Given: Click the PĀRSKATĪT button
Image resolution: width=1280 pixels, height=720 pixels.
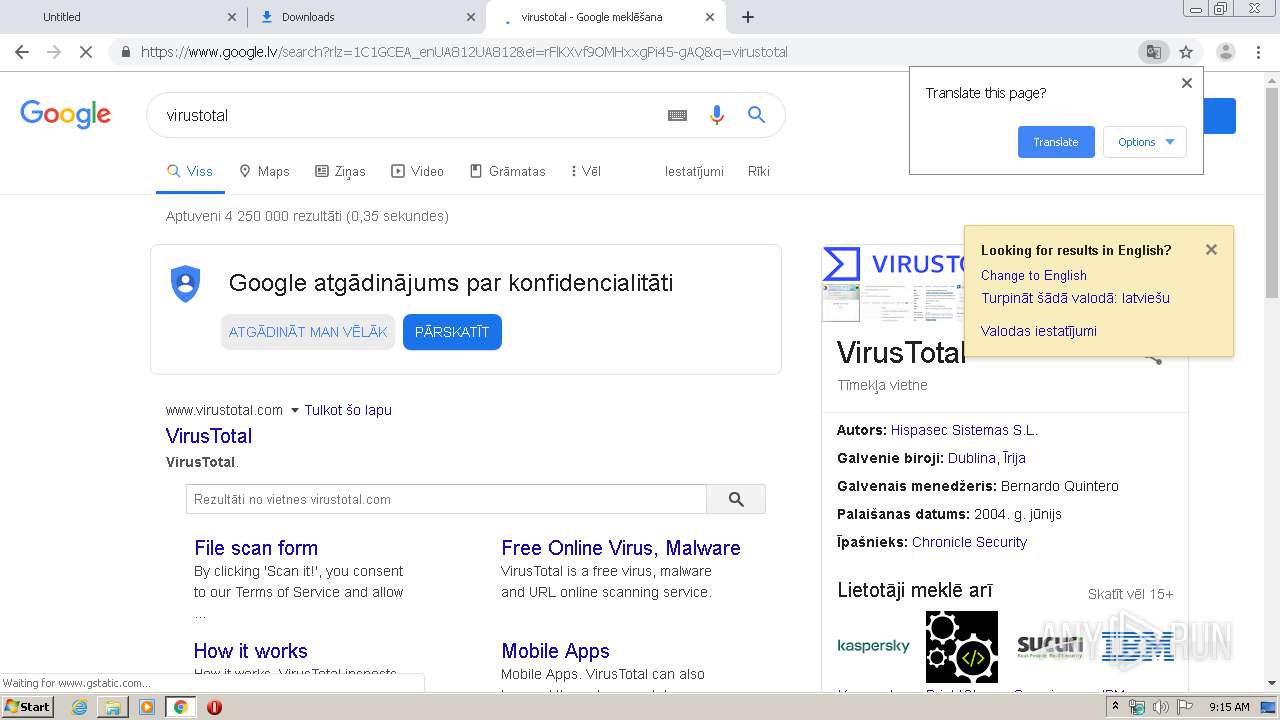Looking at the screenshot, I should pyautogui.click(x=452, y=332).
